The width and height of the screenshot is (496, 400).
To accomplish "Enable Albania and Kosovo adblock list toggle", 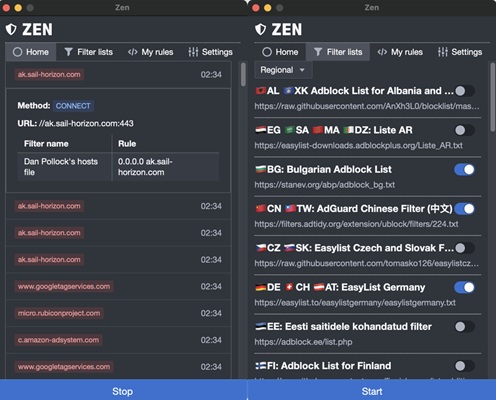I will pos(464,91).
